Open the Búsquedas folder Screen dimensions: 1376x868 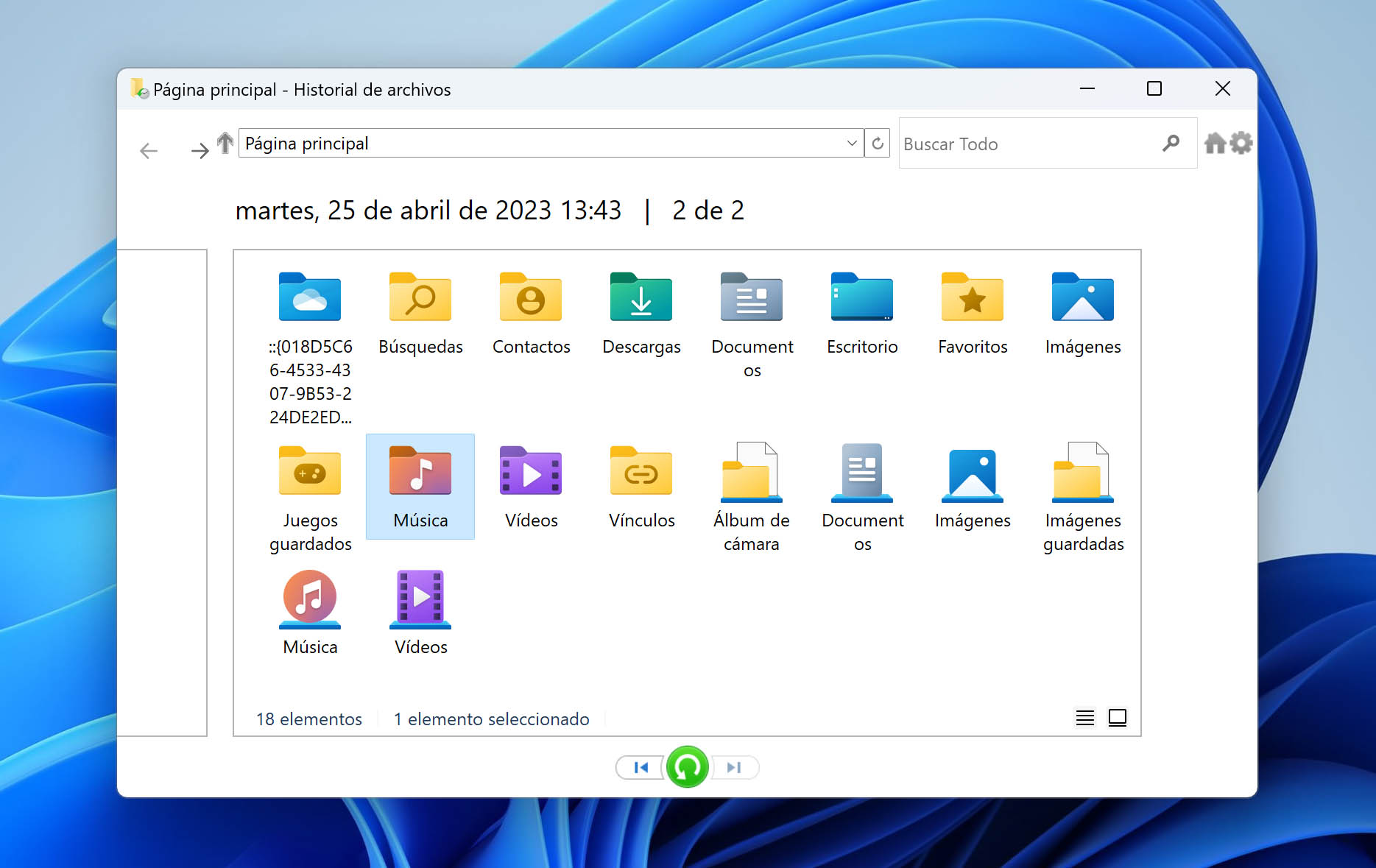(x=420, y=298)
